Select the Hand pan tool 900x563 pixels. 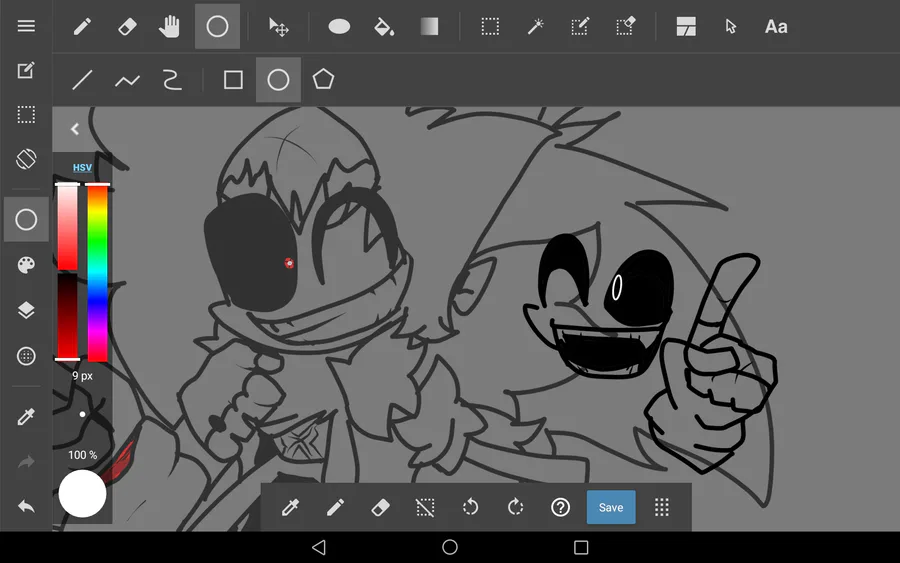tap(169, 26)
